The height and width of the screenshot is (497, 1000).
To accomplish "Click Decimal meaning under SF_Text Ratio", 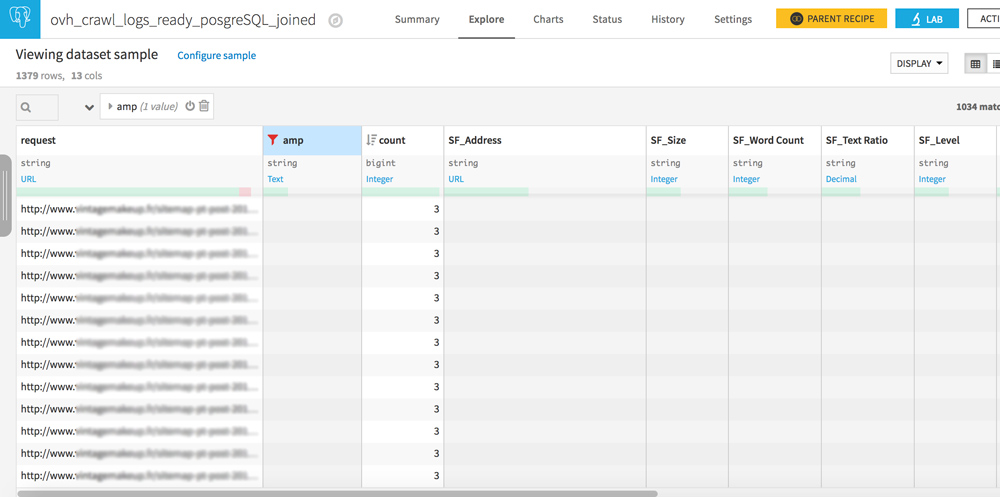I will pyautogui.click(x=841, y=179).
